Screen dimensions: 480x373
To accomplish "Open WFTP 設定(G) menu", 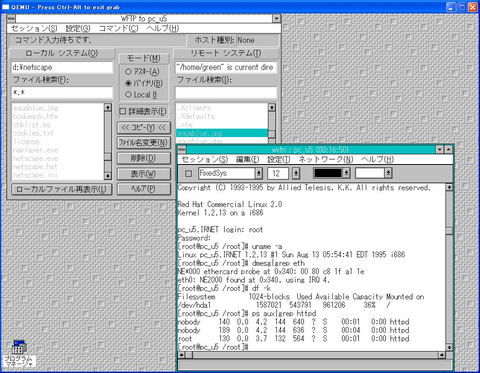I will click(78, 28).
